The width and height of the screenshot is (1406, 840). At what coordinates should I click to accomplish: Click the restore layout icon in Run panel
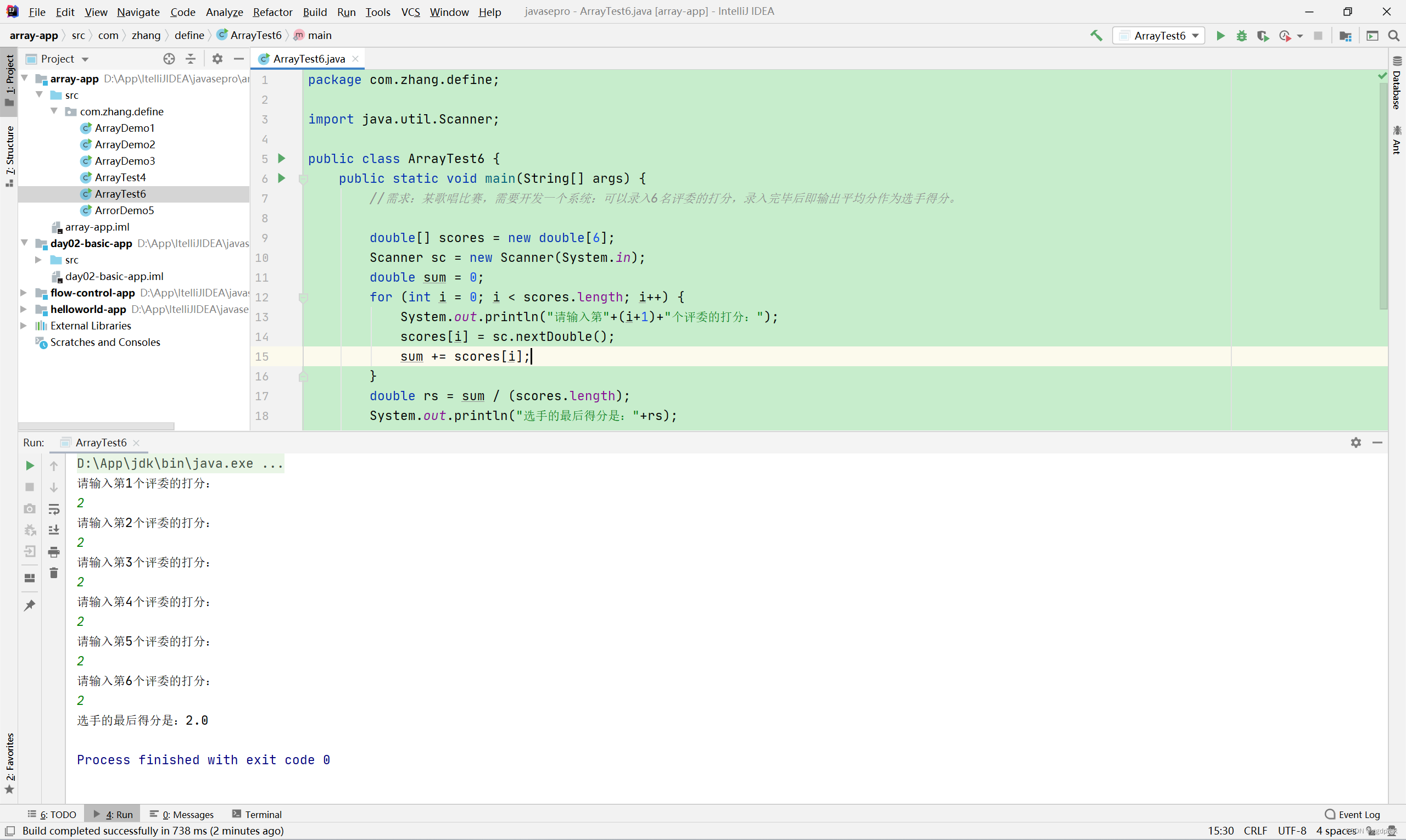(30, 578)
